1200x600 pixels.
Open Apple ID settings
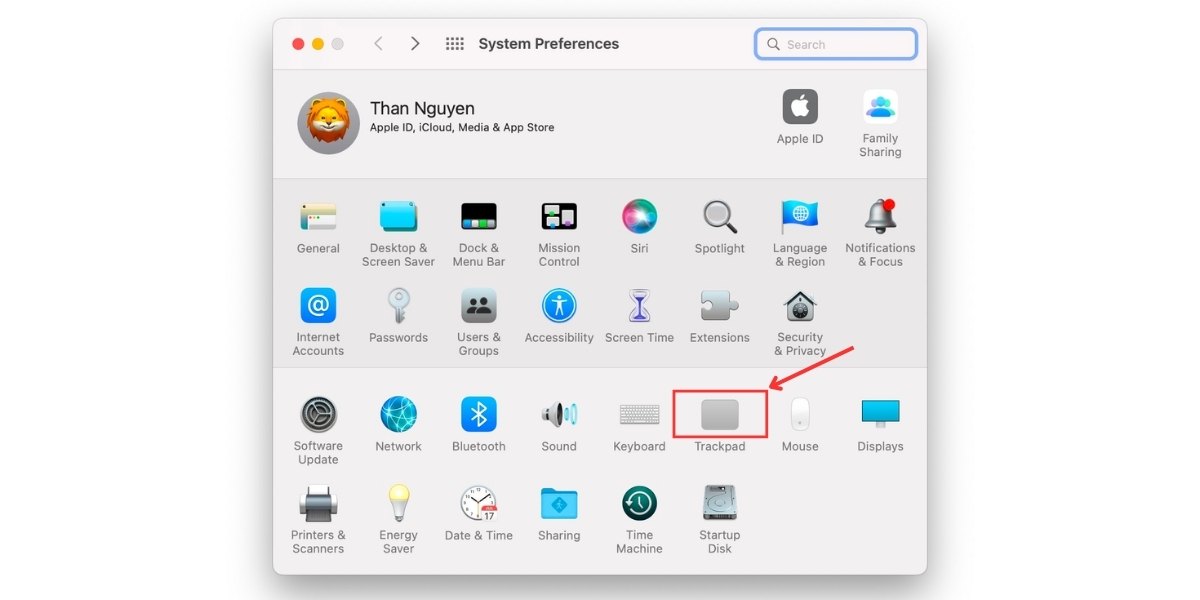tap(800, 107)
